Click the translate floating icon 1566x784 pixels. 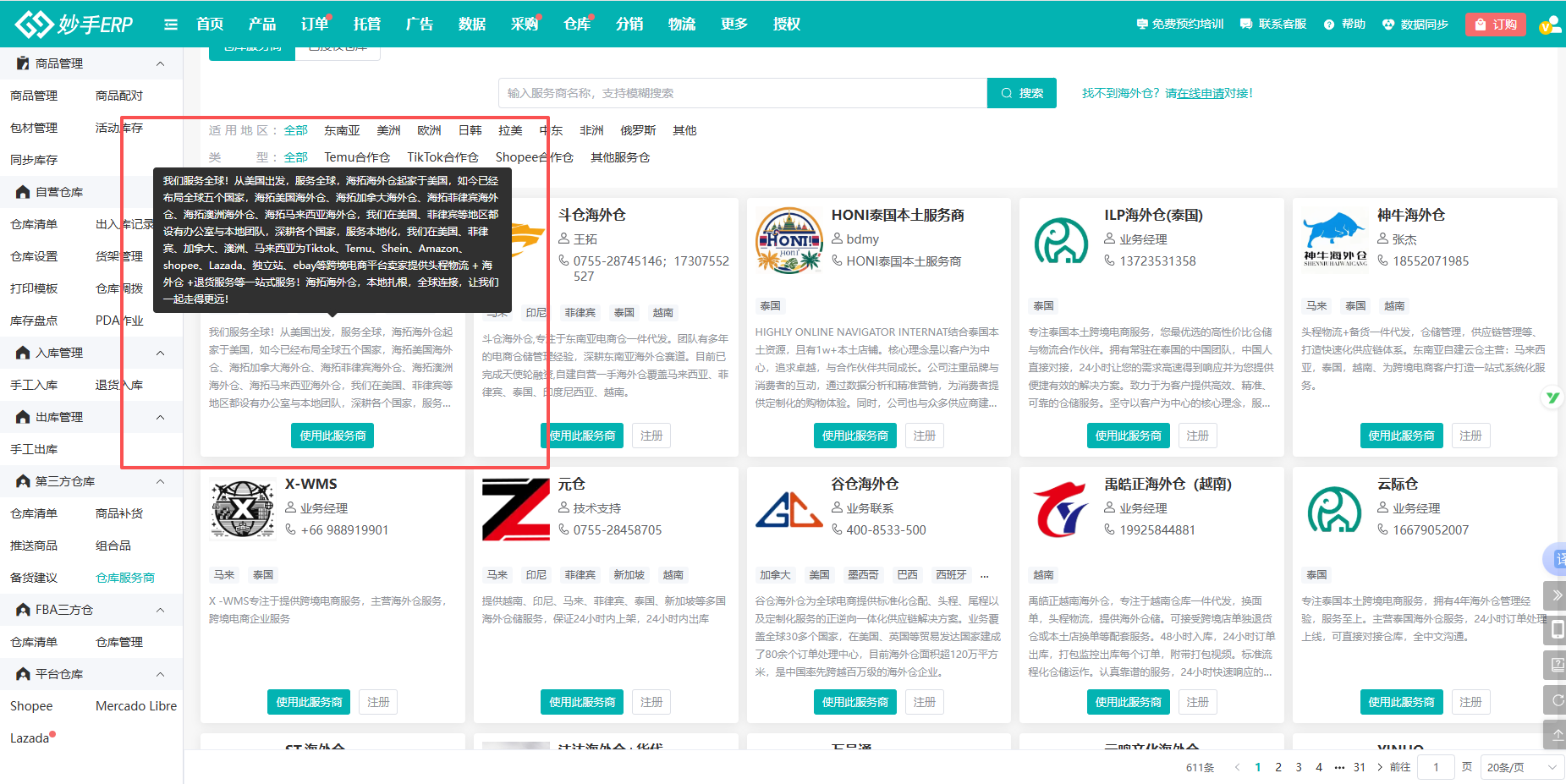[x=1557, y=559]
